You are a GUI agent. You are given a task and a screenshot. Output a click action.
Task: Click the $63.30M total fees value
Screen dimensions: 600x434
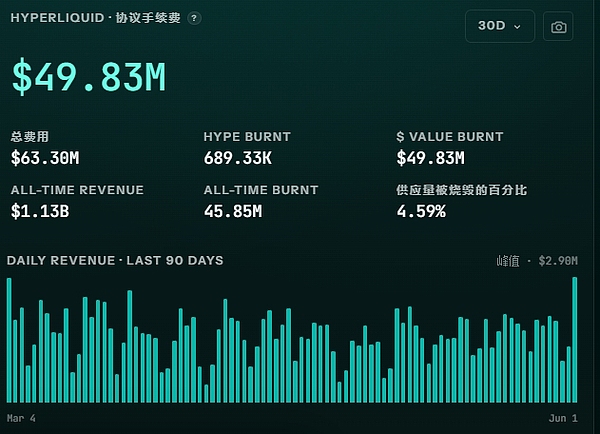pyautogui.click(x=45, y=158)
